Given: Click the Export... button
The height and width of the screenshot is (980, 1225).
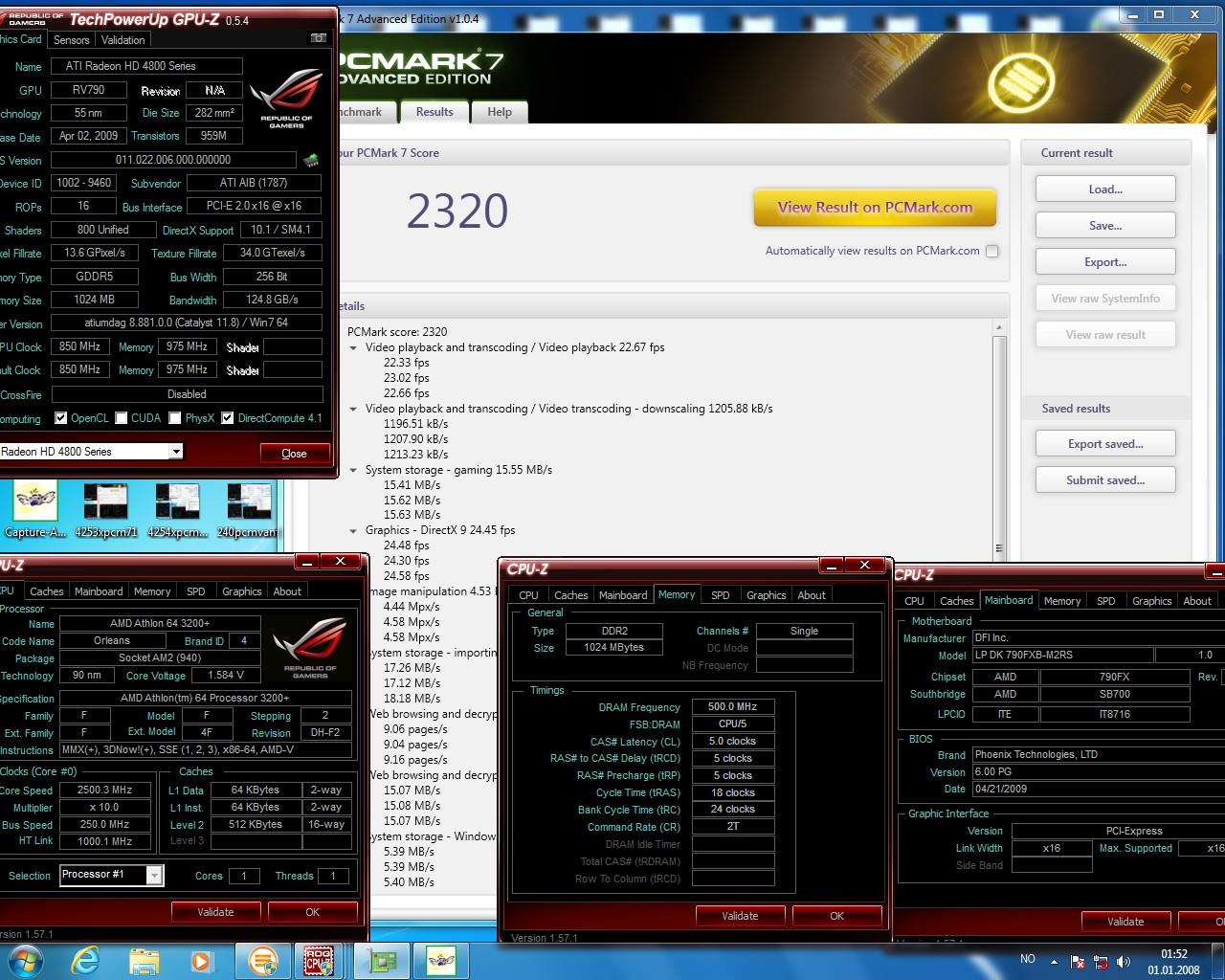Looking at the screenshot, I should click(x=1105, y=262).
